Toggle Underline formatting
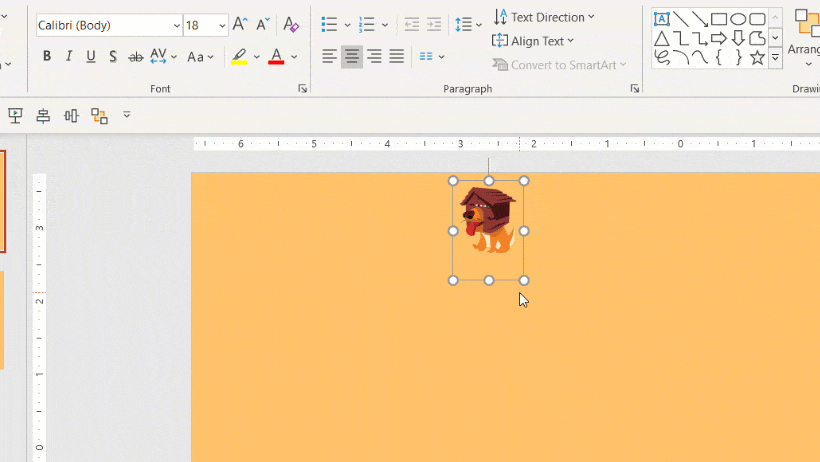Image resolution: width=820 pixels, height=462 pixels. click(90, 56)
